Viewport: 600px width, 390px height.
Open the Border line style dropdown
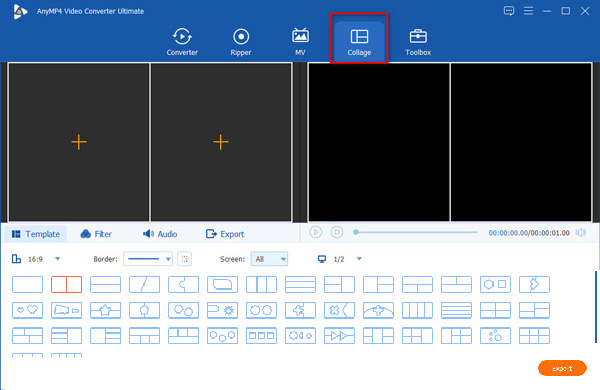tap(148, 259)
